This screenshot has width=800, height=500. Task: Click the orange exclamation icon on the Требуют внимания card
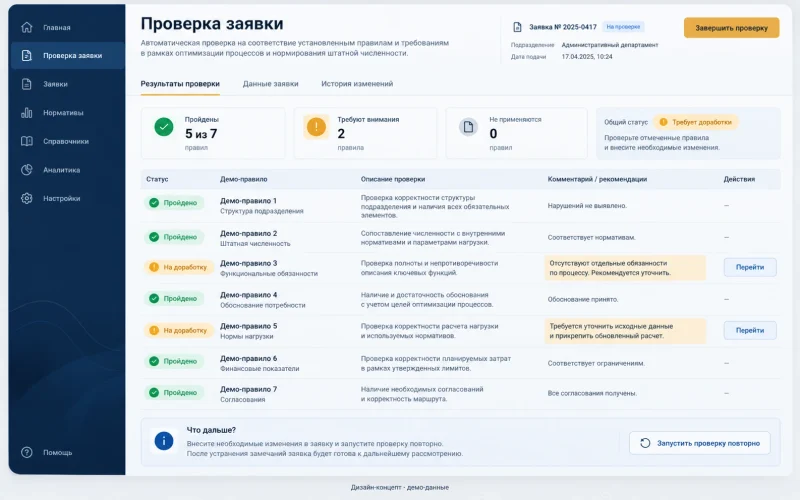coord(316,127)
